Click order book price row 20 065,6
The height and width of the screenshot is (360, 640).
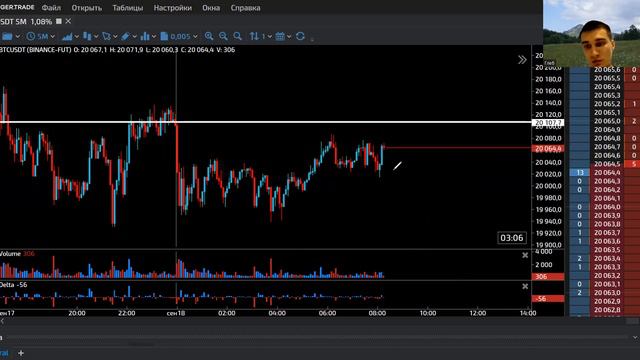607,70
